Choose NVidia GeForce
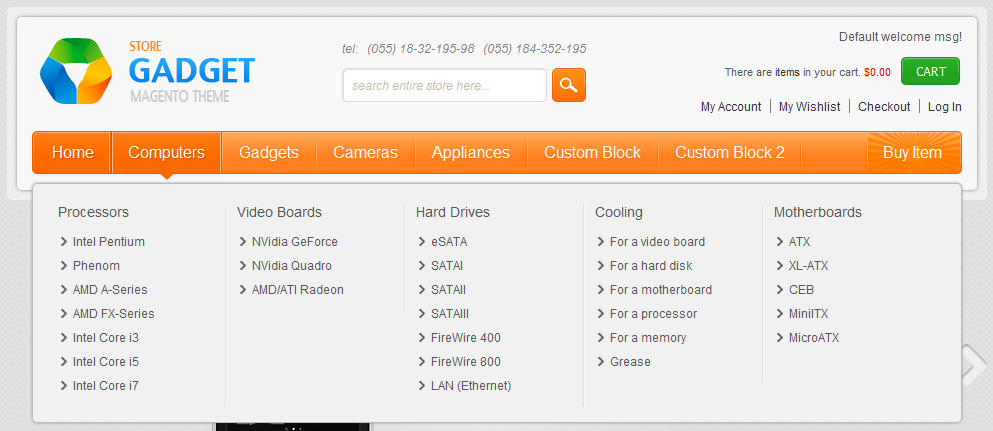Image resolution: width=993 pixels, height=431 pixels. click(x=294, y=242)
